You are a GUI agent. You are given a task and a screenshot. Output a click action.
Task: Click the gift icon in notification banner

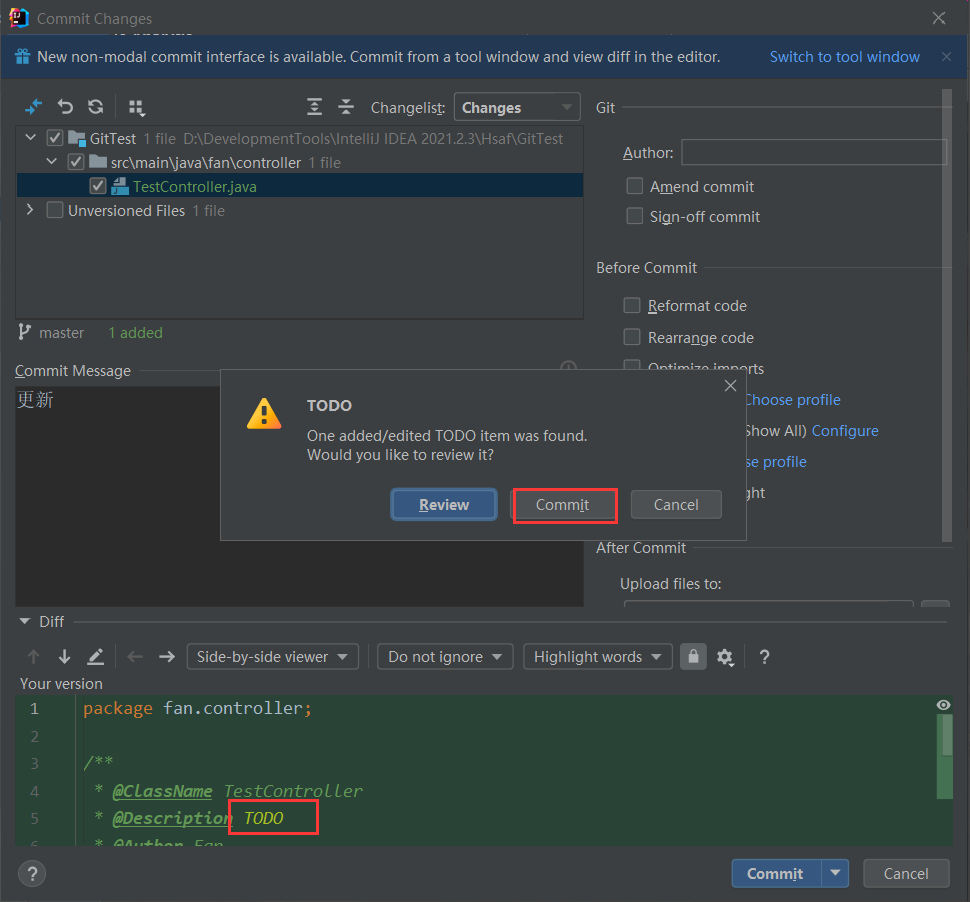tap(22, 56)
